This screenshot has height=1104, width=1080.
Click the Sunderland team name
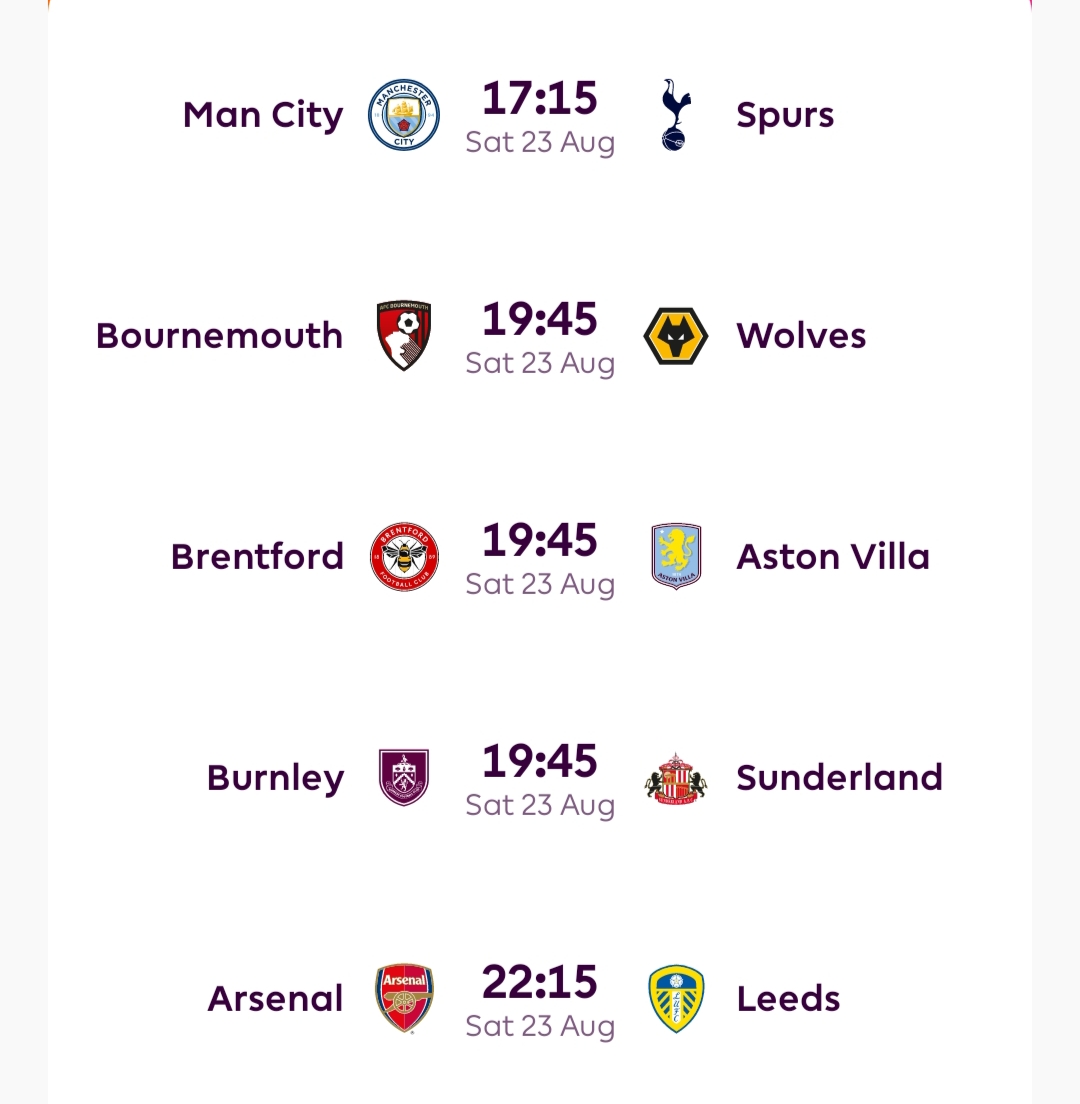[x=839, y=778]
